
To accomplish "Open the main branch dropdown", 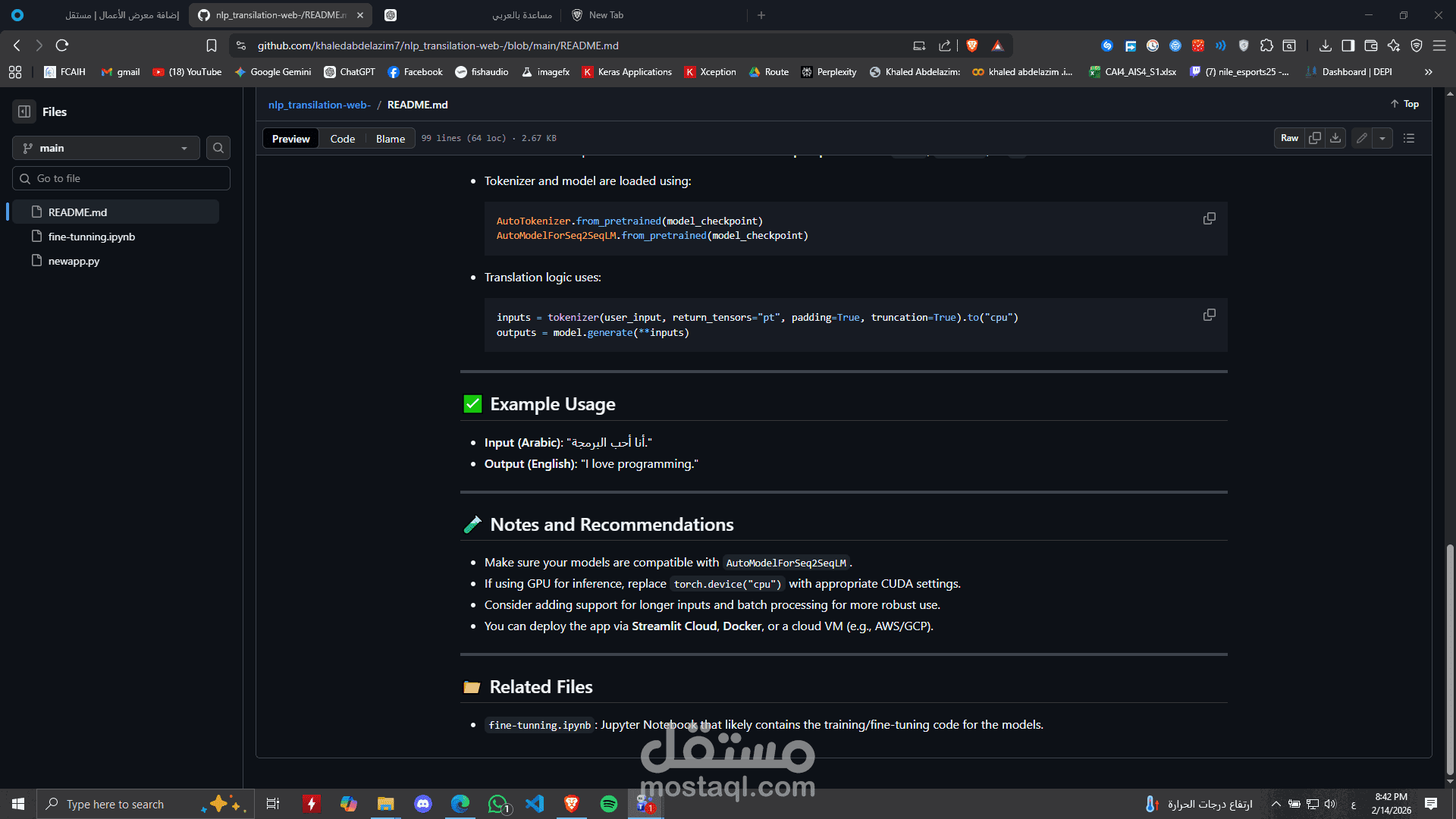I will pyautogui.click(x=106, y=148).
